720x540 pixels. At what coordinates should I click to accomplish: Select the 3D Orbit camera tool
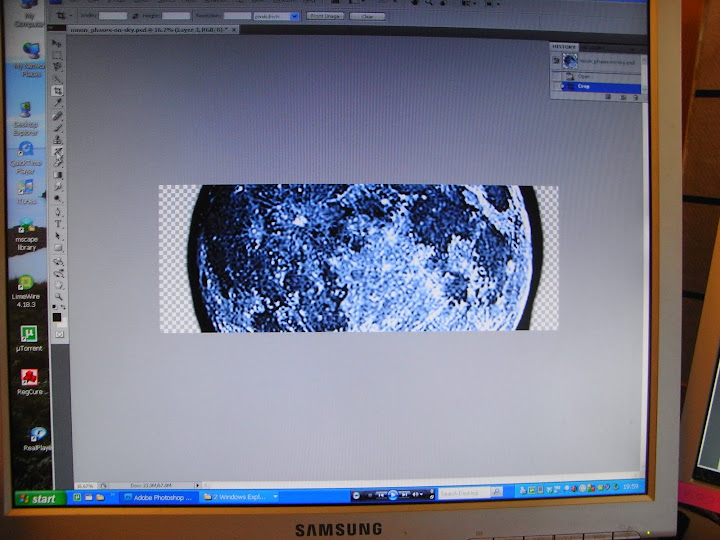(58, 274)
